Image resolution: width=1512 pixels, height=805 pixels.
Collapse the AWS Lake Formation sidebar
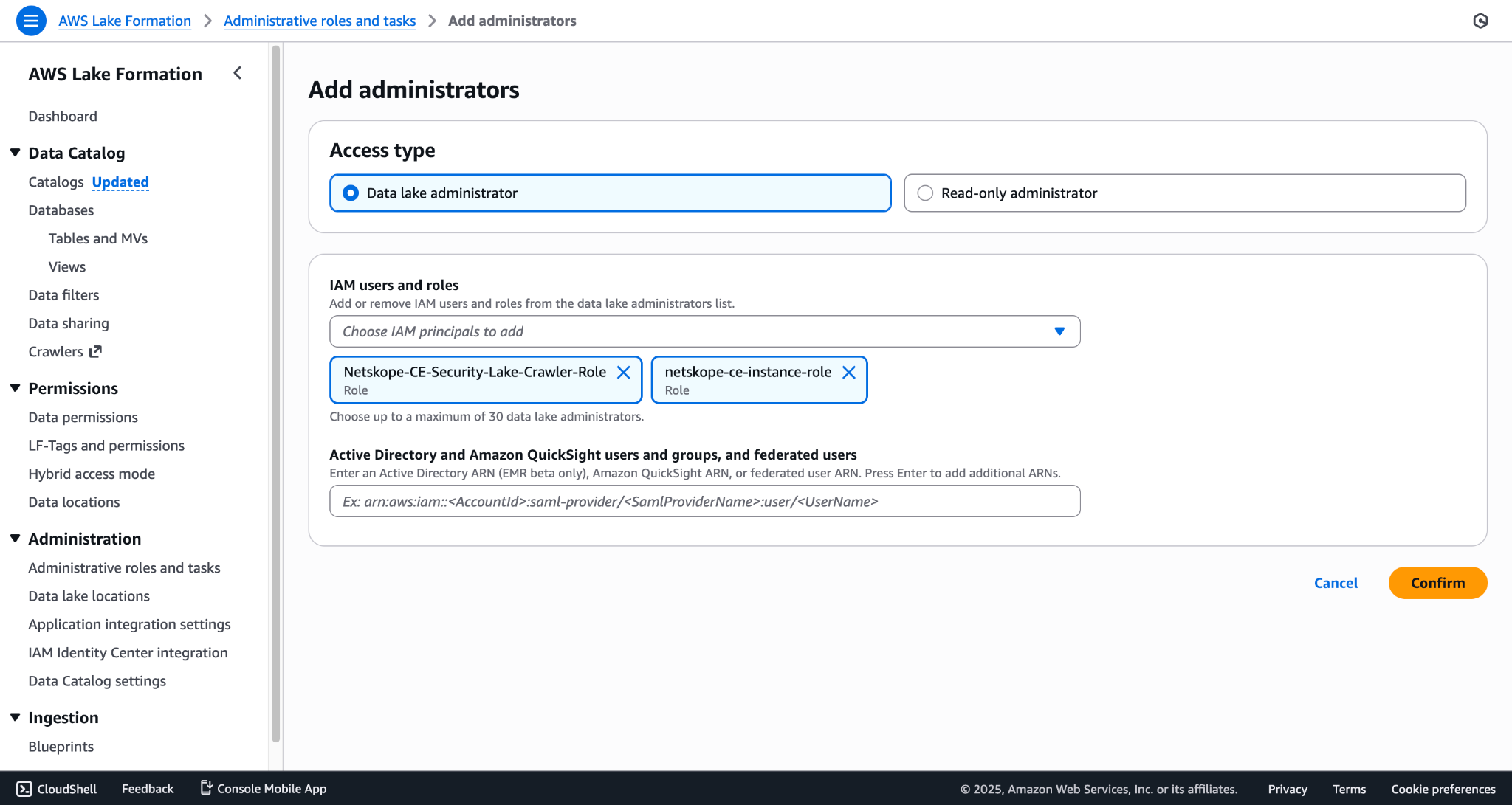237,73
